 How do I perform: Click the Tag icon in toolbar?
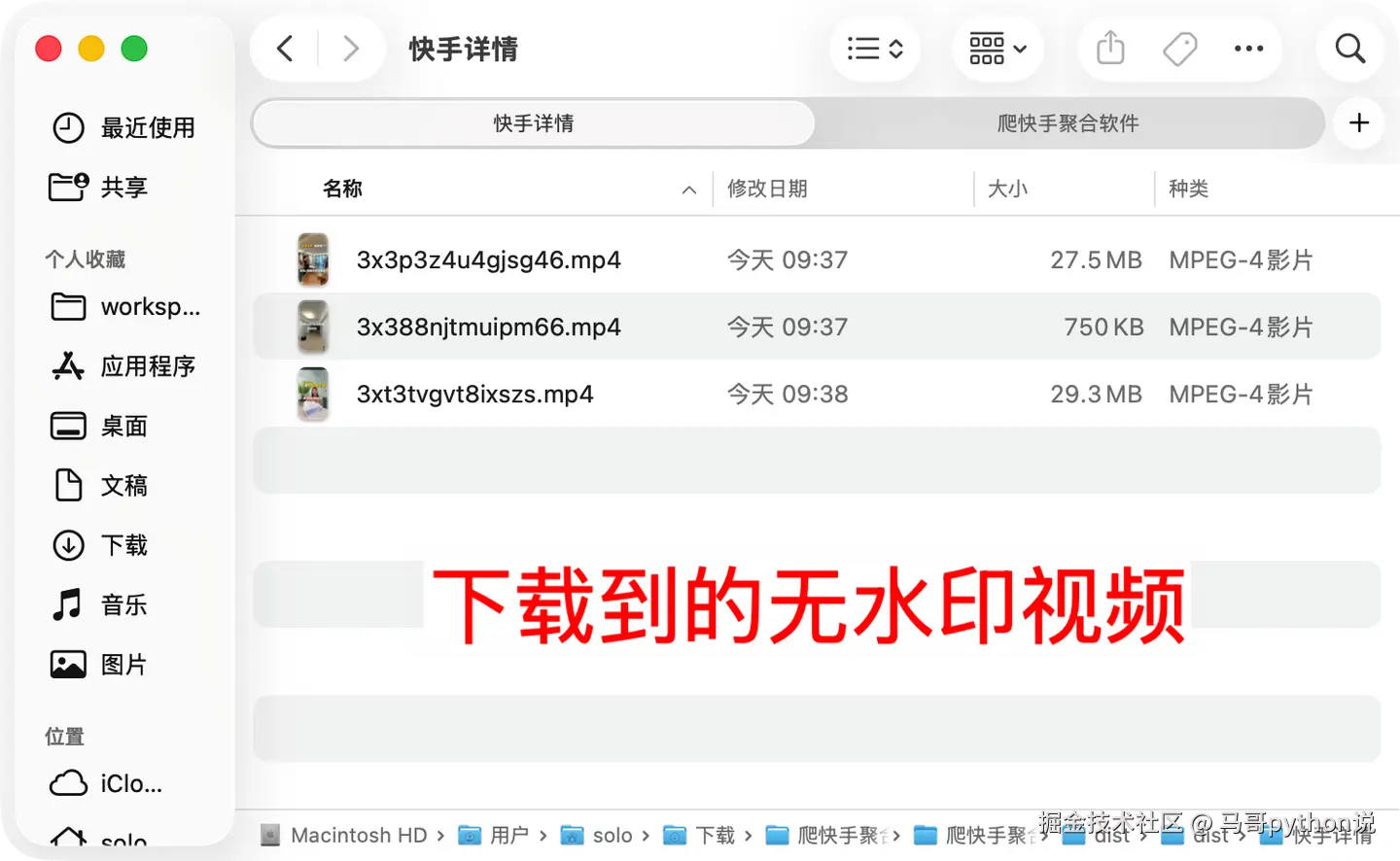[x=1179, y=49]
